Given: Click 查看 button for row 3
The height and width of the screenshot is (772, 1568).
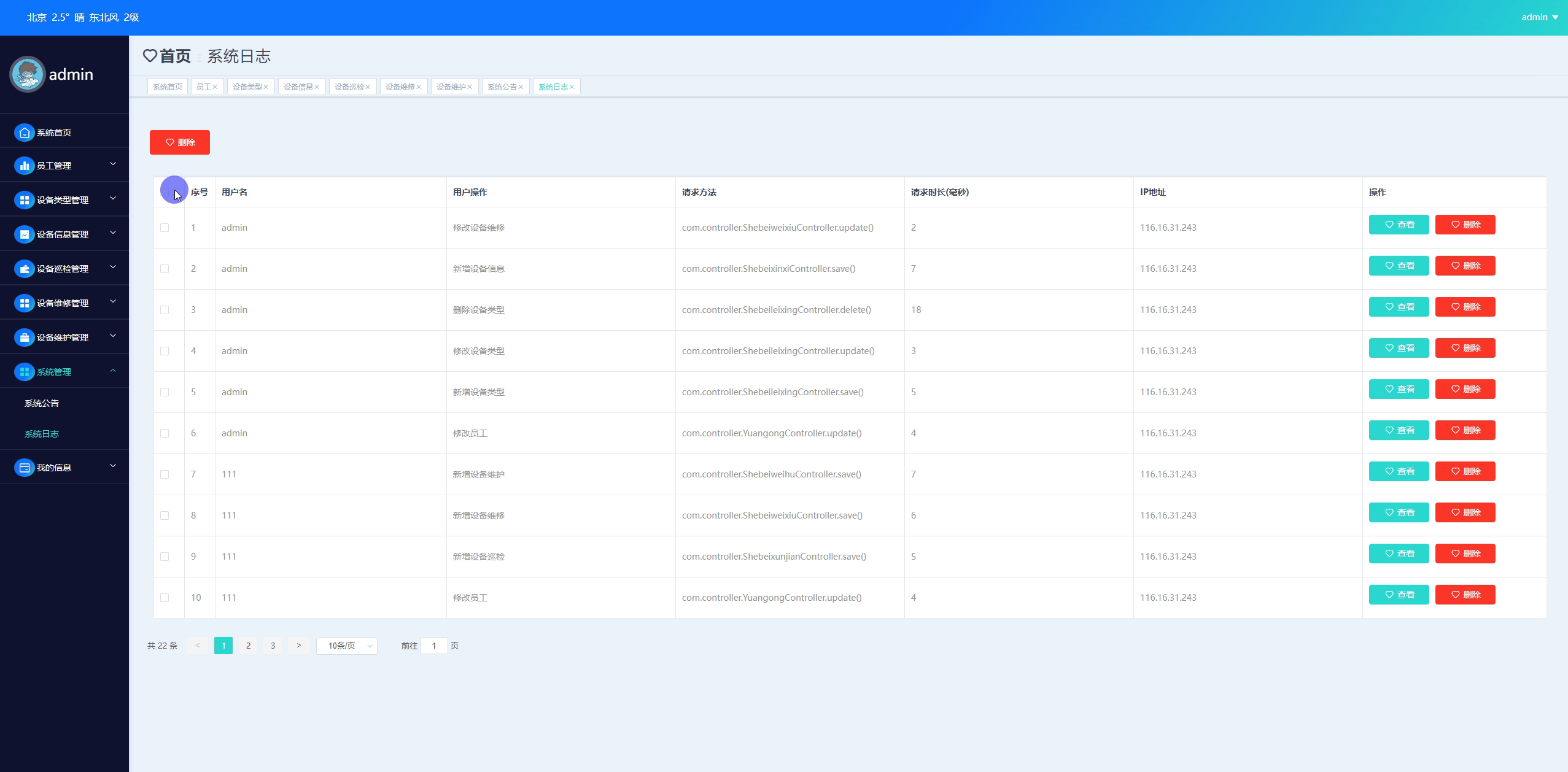Looking at the screenshot, I should click(1399, 307).
